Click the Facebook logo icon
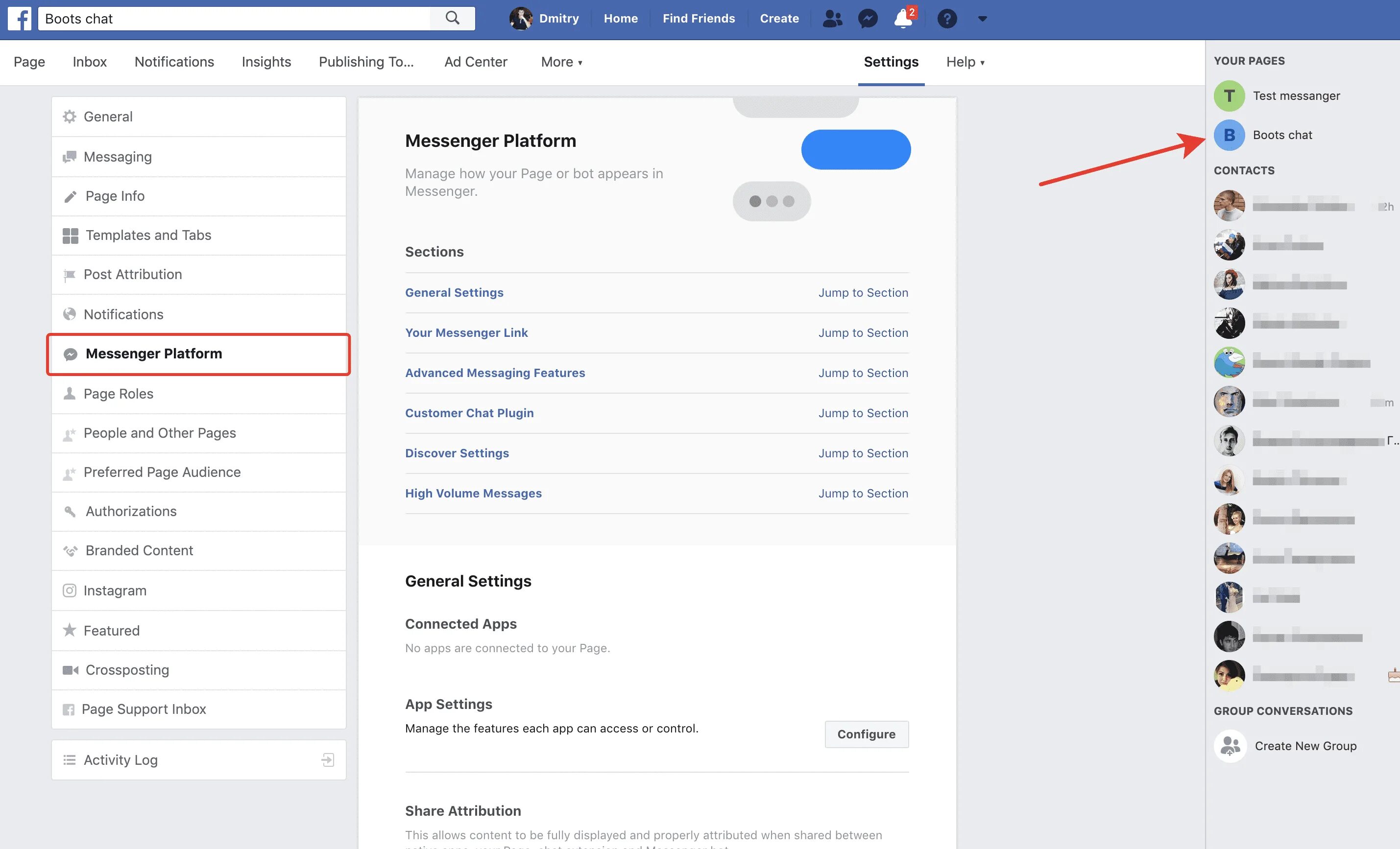Viewport: 1400px width, 849px height. pyautogui.click(x=19, y=19)
